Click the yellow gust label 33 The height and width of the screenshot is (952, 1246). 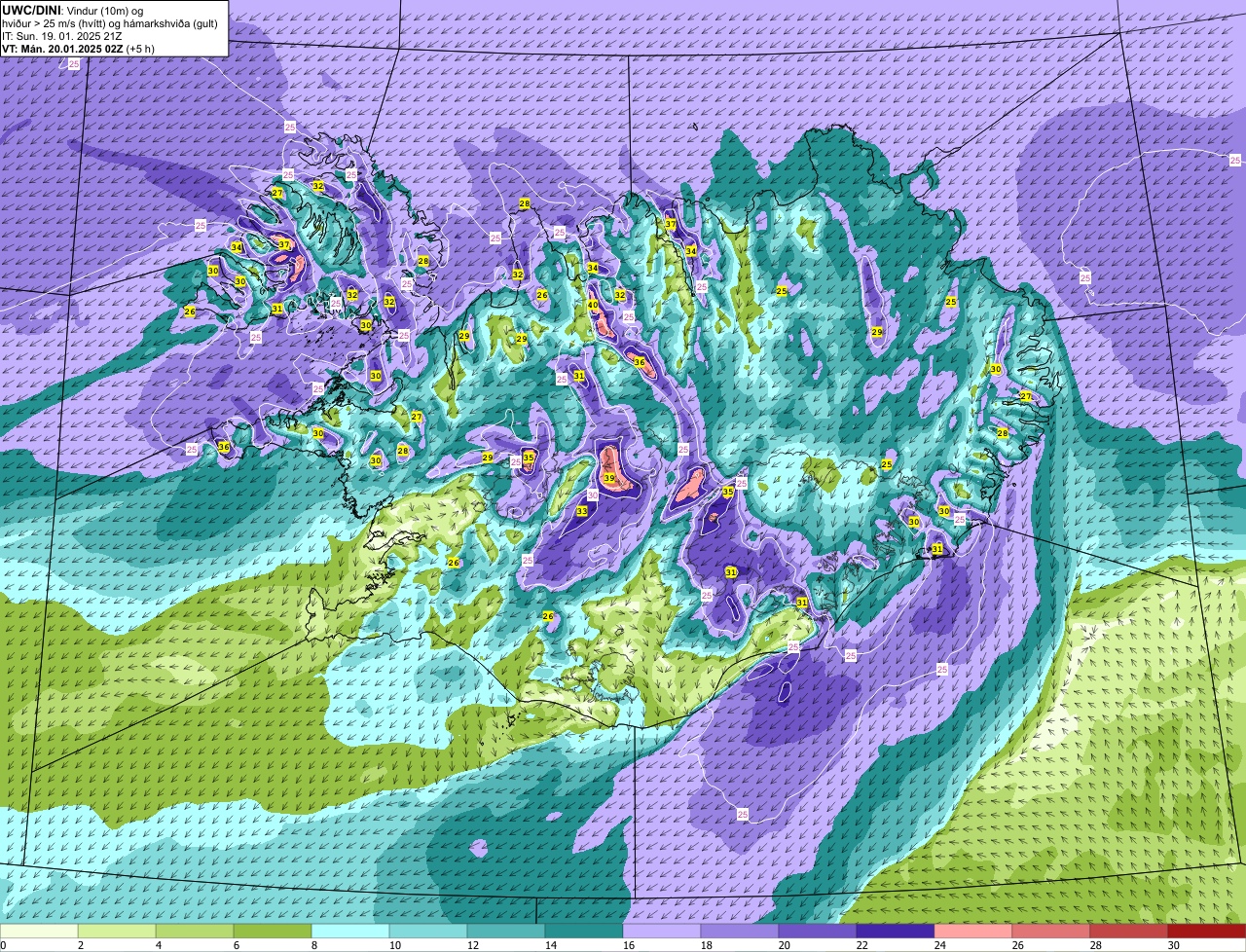pos(581,511)
